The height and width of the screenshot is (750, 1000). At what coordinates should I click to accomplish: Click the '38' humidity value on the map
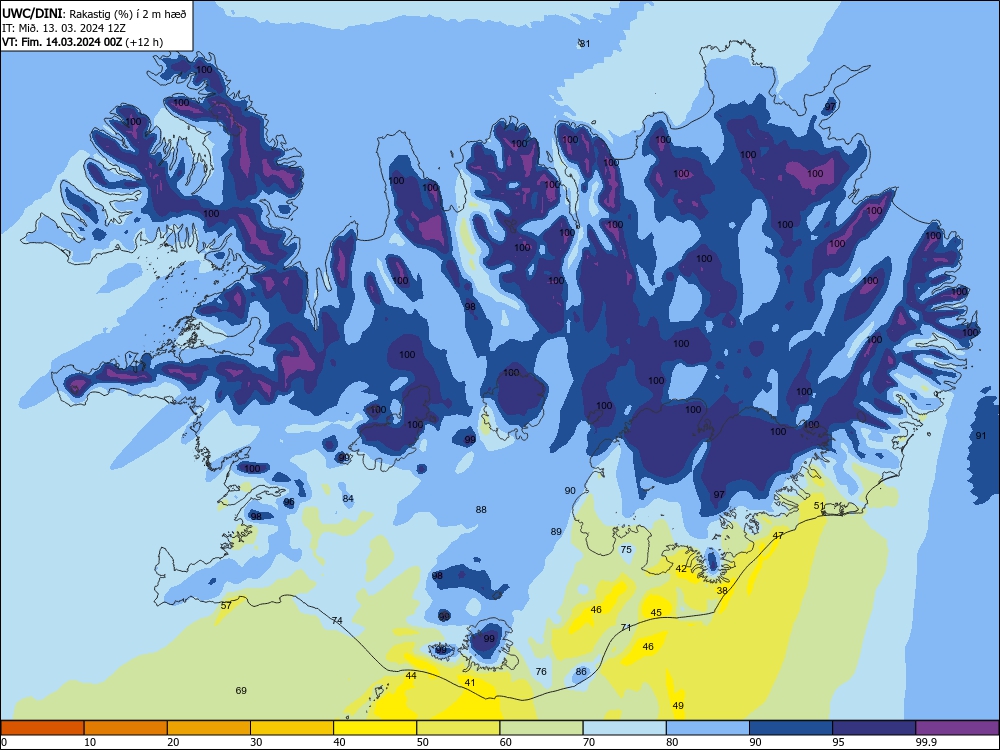click(x=722, y=591)
